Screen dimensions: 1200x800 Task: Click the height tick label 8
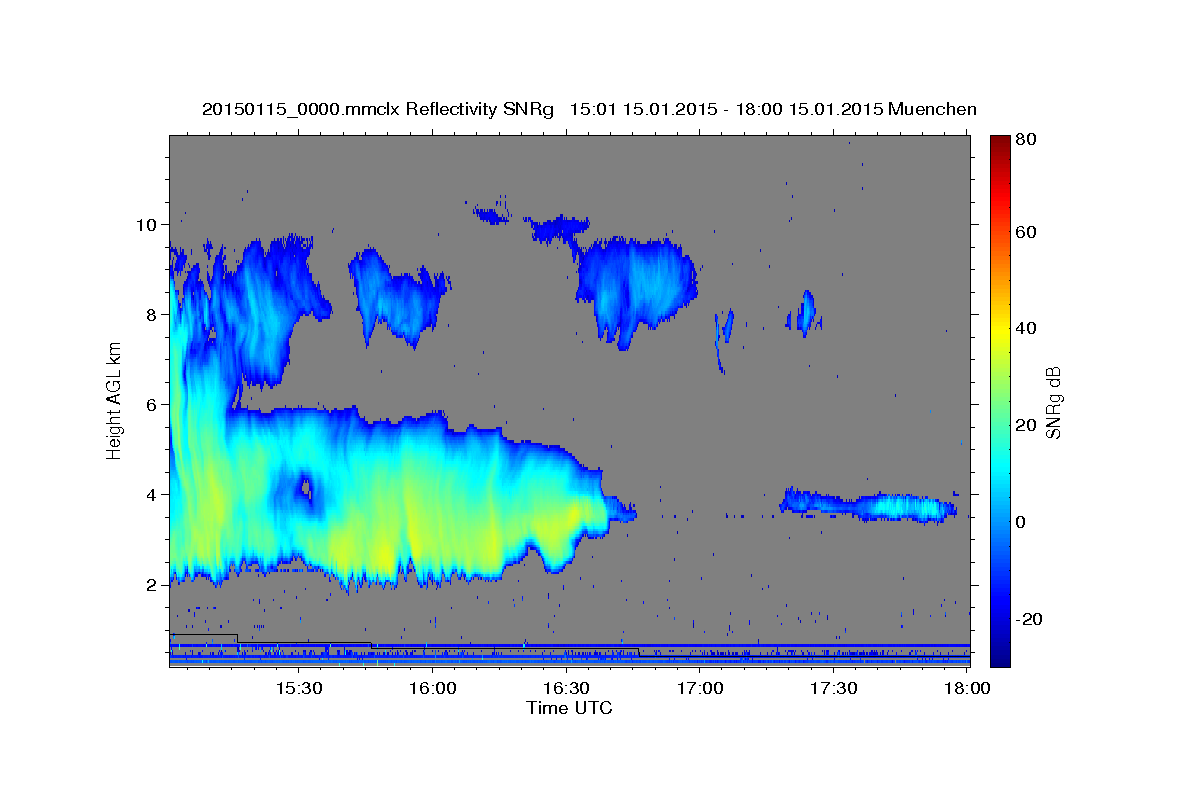coord(152,314)
